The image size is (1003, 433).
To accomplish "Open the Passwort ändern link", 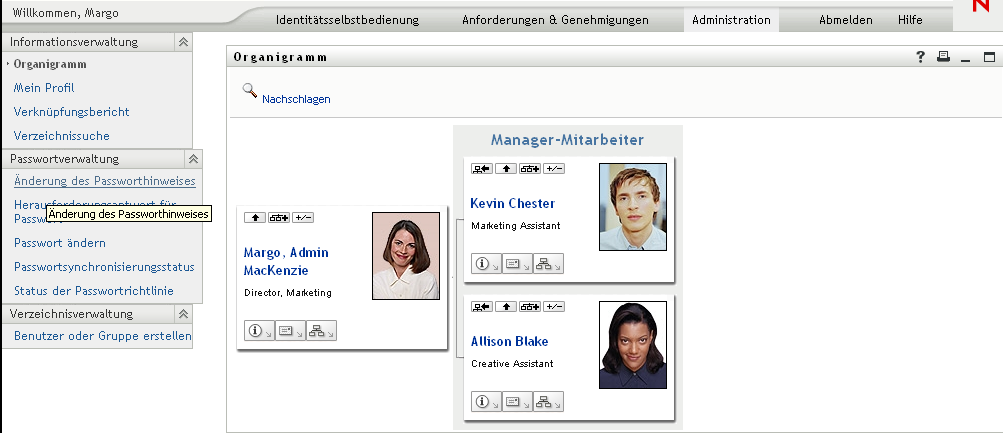I will point(60,243).
